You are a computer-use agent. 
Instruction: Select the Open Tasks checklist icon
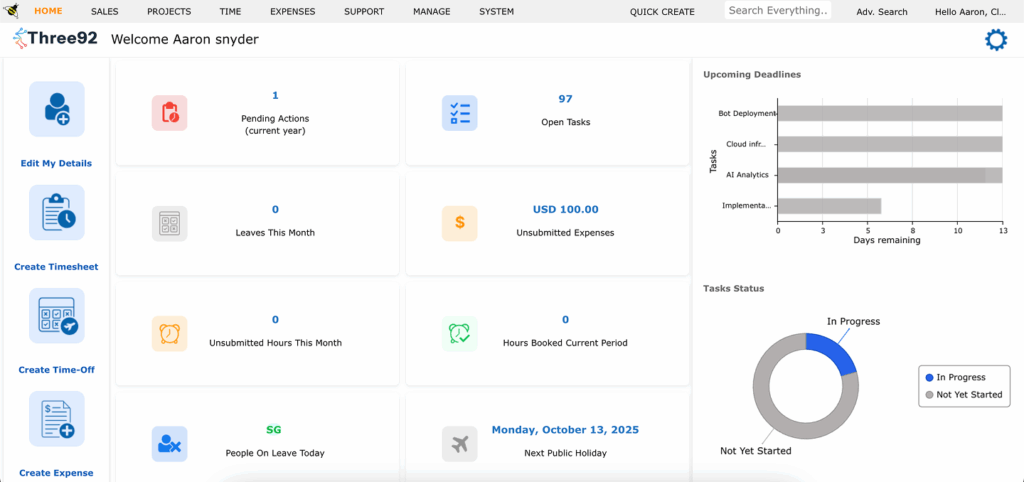459,113
